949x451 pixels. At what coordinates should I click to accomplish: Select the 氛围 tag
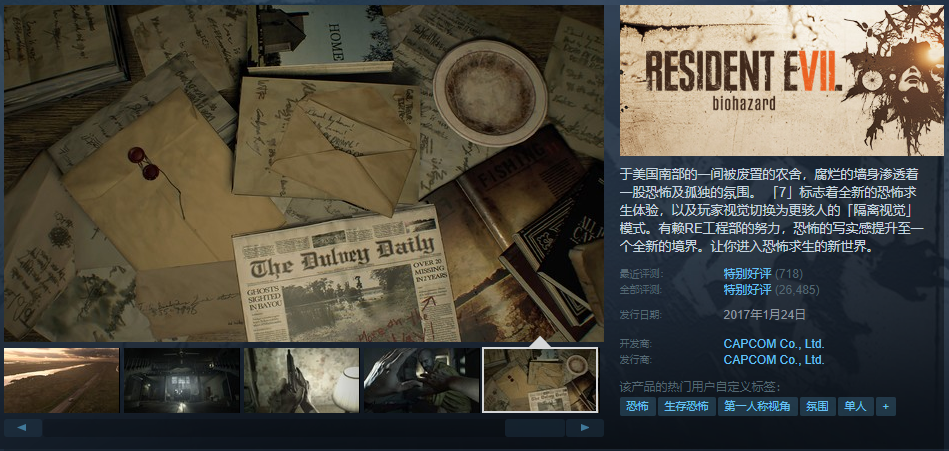click(x=818, y=406)
